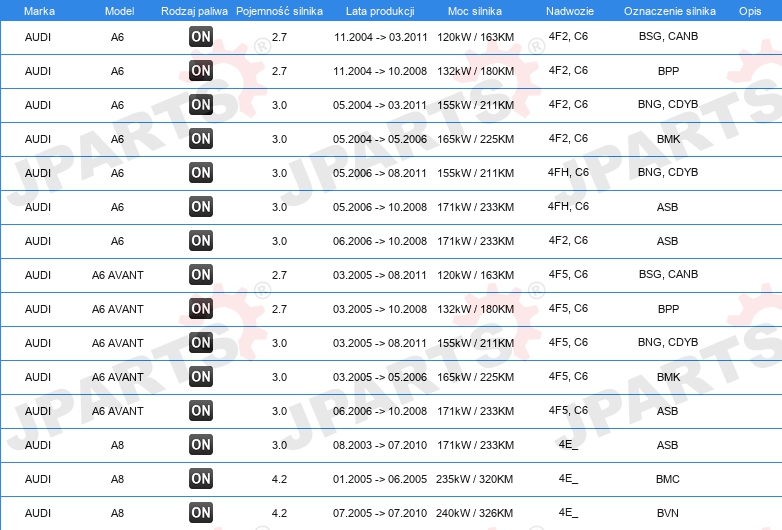Click the ON icon in the A6 4FH ASB row
Image resolution: width=782 pixels, height=530 pixels.
(x=201, y=206)
